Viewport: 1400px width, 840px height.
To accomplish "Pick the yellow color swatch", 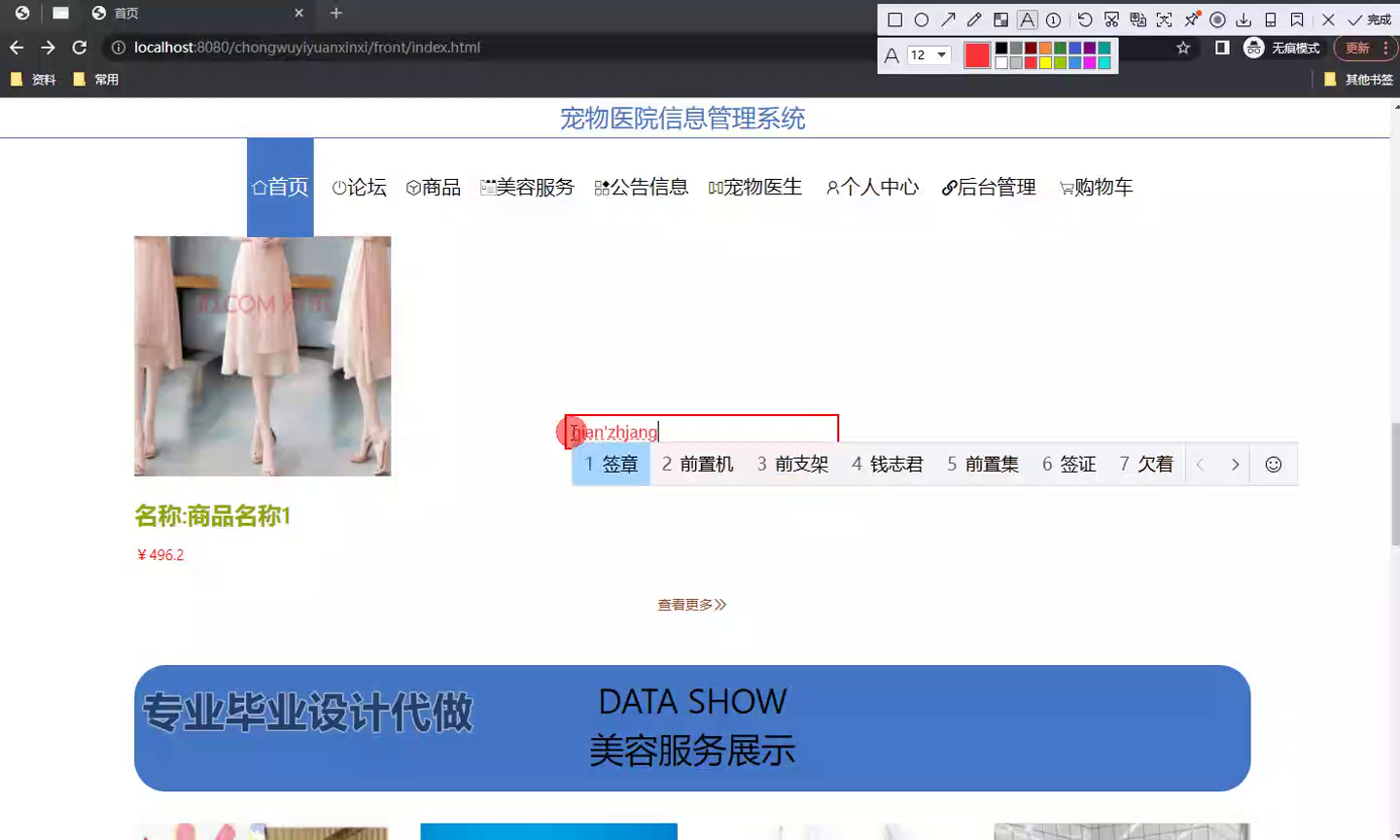I will (x=1045, y=63).
